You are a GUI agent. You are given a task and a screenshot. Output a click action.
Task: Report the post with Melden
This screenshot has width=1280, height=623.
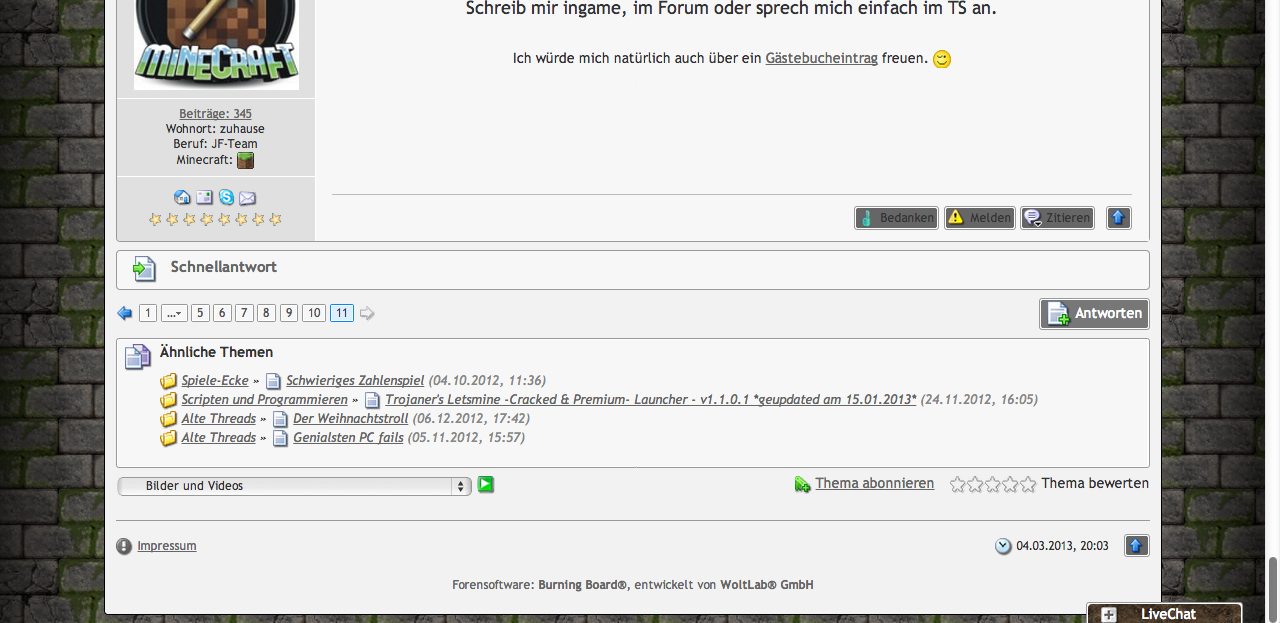click(979, 217)
